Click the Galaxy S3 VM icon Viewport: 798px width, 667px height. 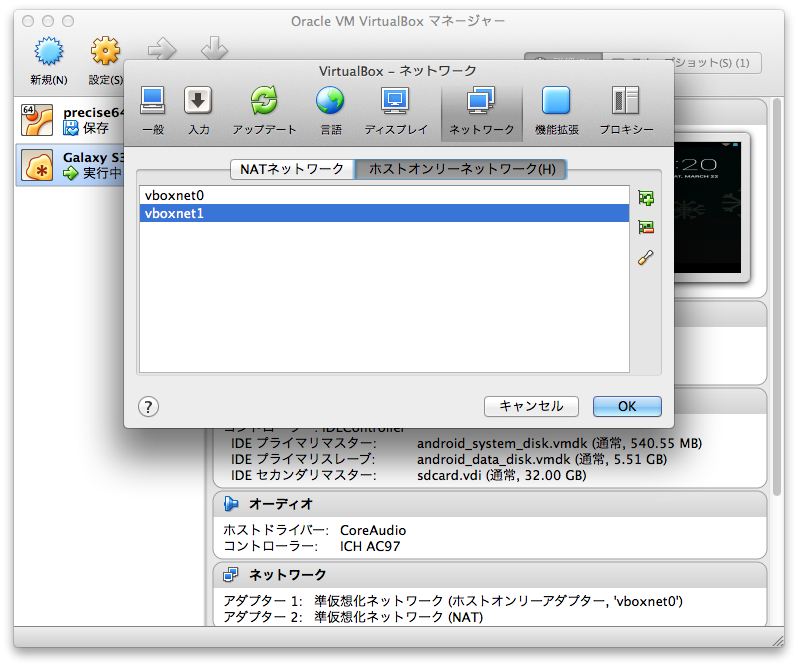tap(37, 165)
